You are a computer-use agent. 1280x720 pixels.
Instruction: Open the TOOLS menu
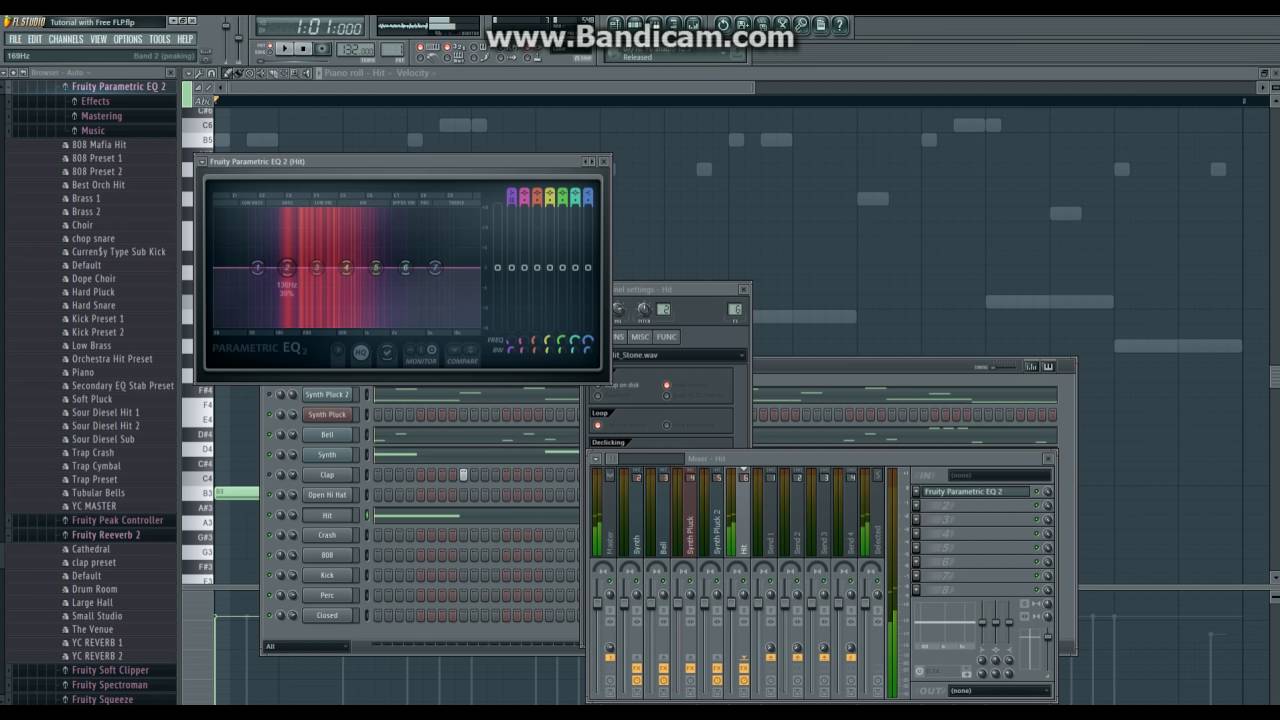click(x=160, y=39)
